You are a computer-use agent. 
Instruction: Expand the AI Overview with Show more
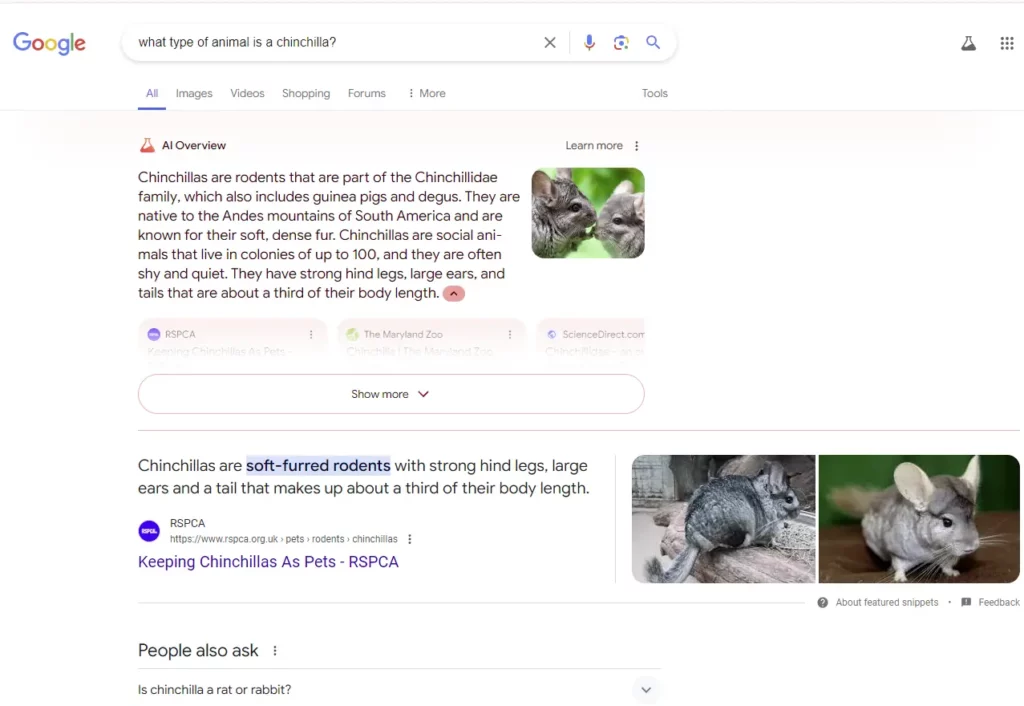click(x=391, y=394)
